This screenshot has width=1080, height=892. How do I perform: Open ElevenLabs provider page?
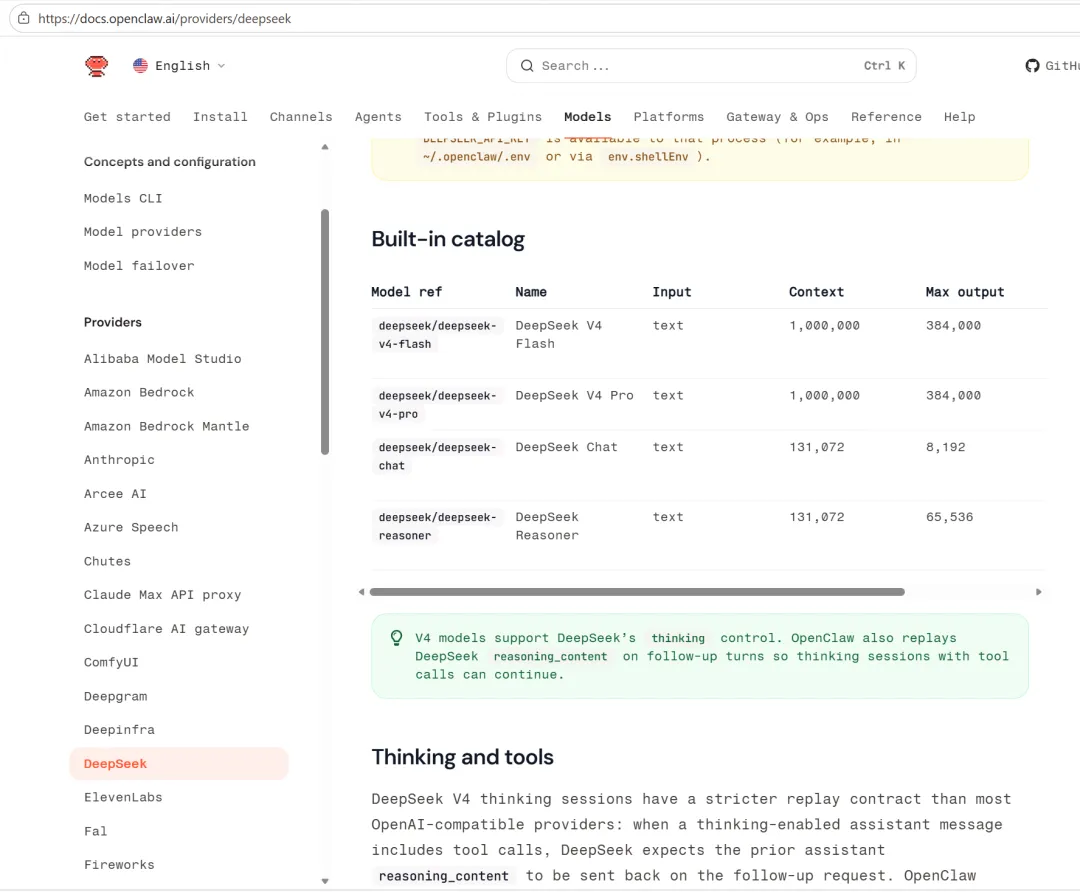123,797
